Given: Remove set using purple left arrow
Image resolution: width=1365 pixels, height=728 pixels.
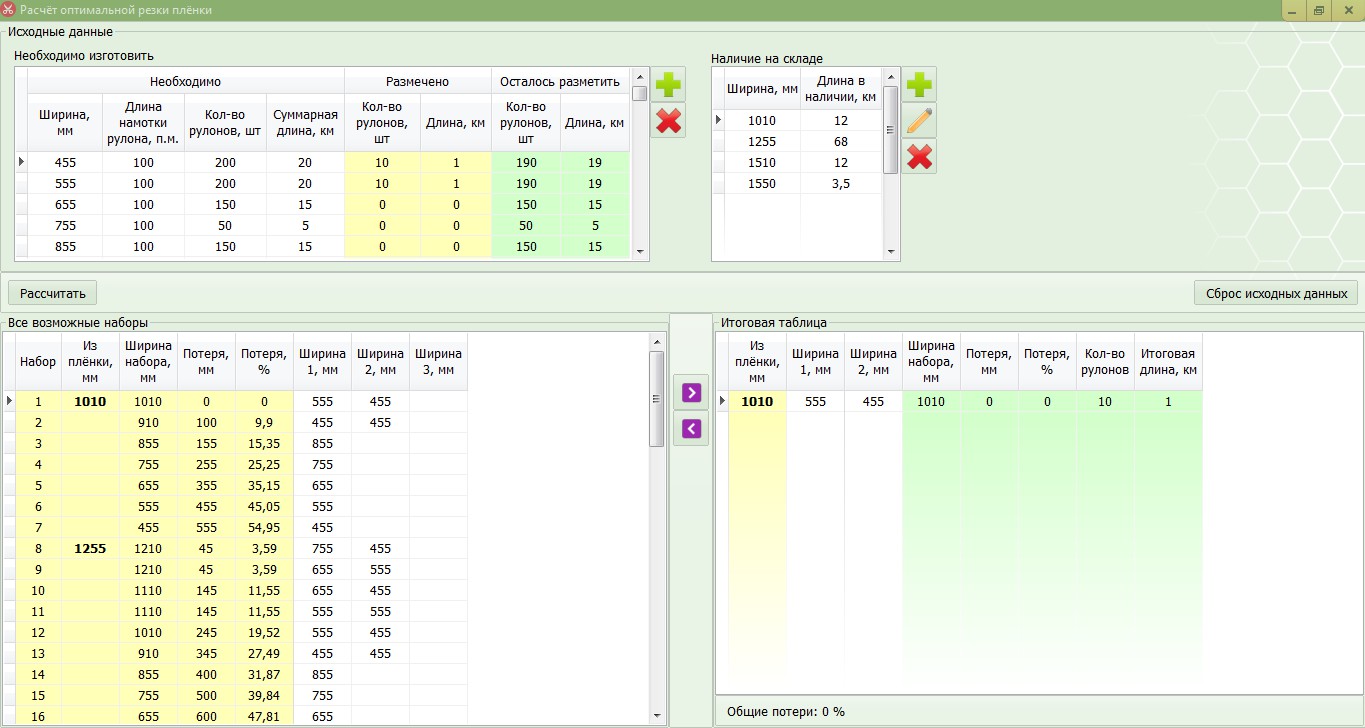Looking at the screenshot, I should tap(690, 429).
